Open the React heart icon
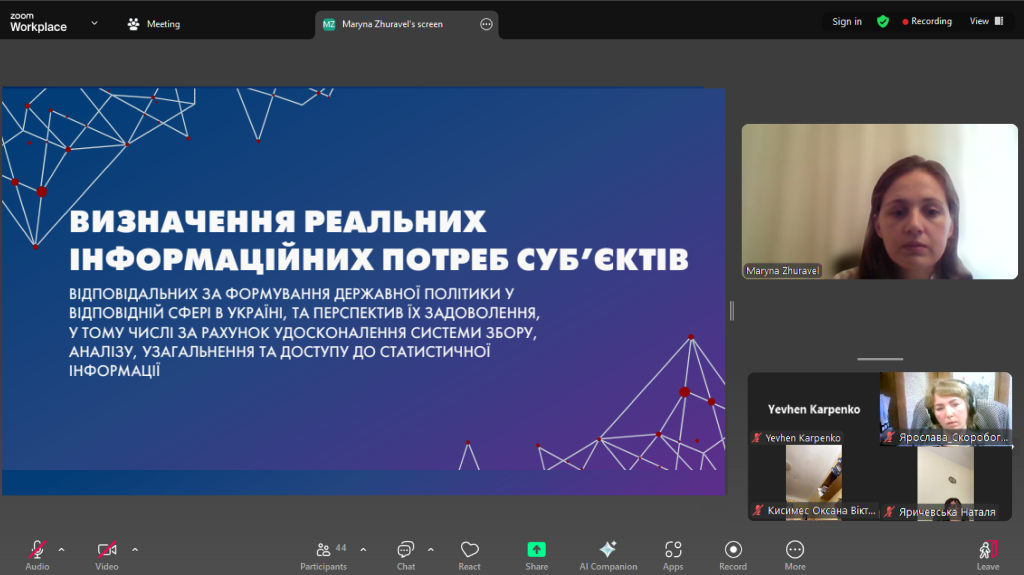Screen dimensions: 1024x575 (470, 550)
